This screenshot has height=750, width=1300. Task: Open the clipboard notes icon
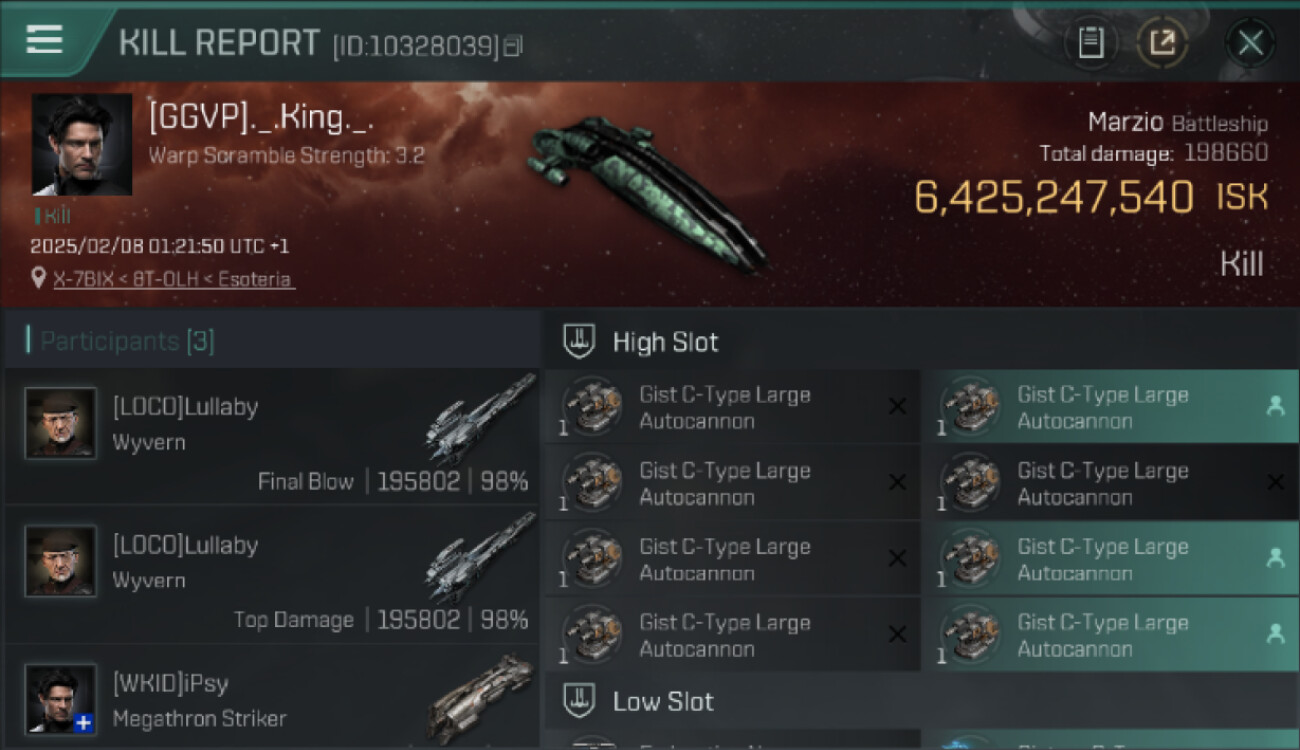[1091, 43]
